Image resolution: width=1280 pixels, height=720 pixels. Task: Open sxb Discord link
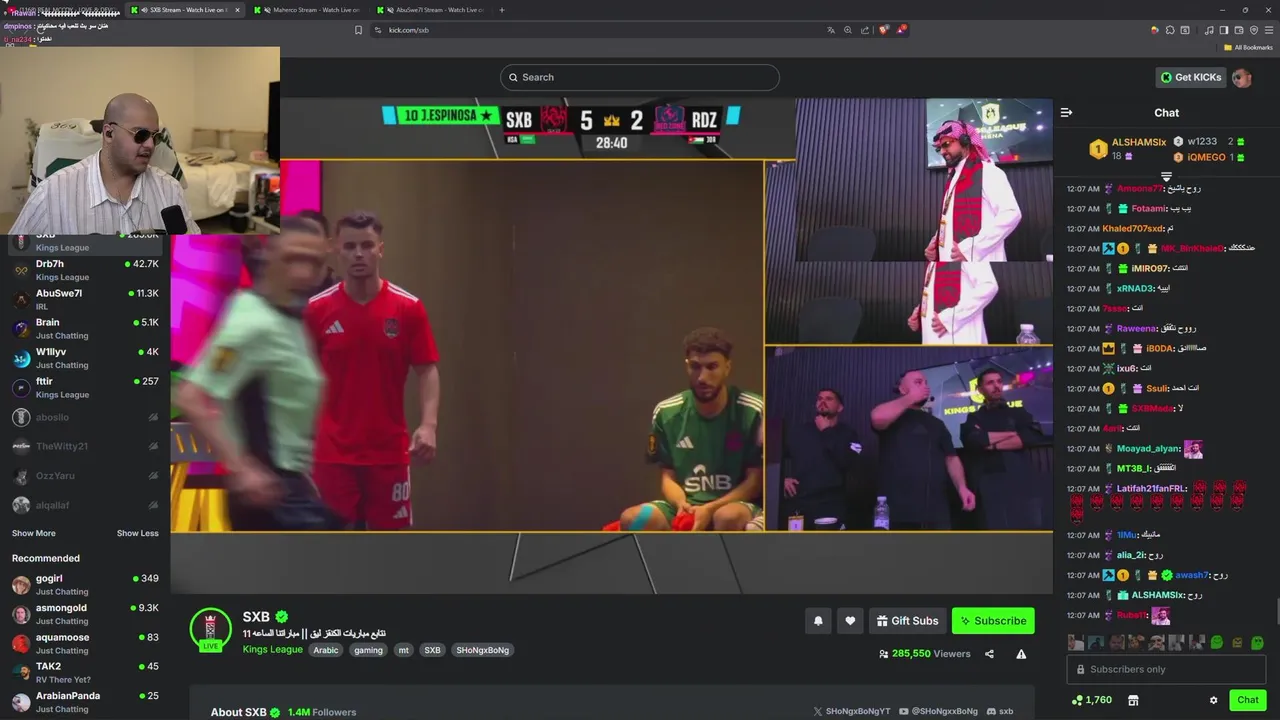coord(1000,712)
